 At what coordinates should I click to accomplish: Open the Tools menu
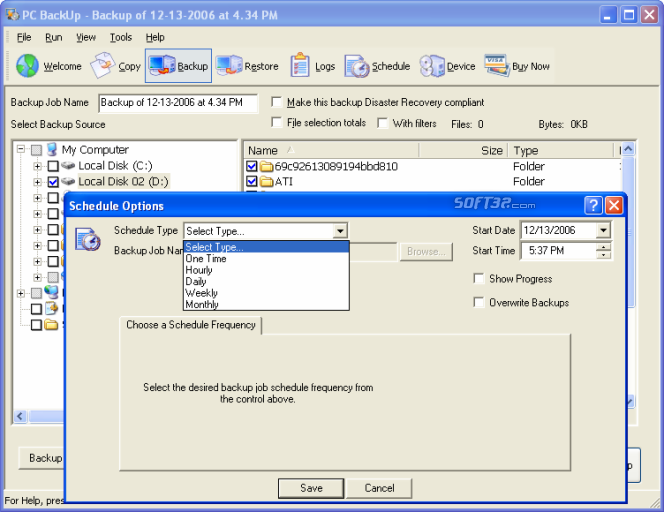121,37
